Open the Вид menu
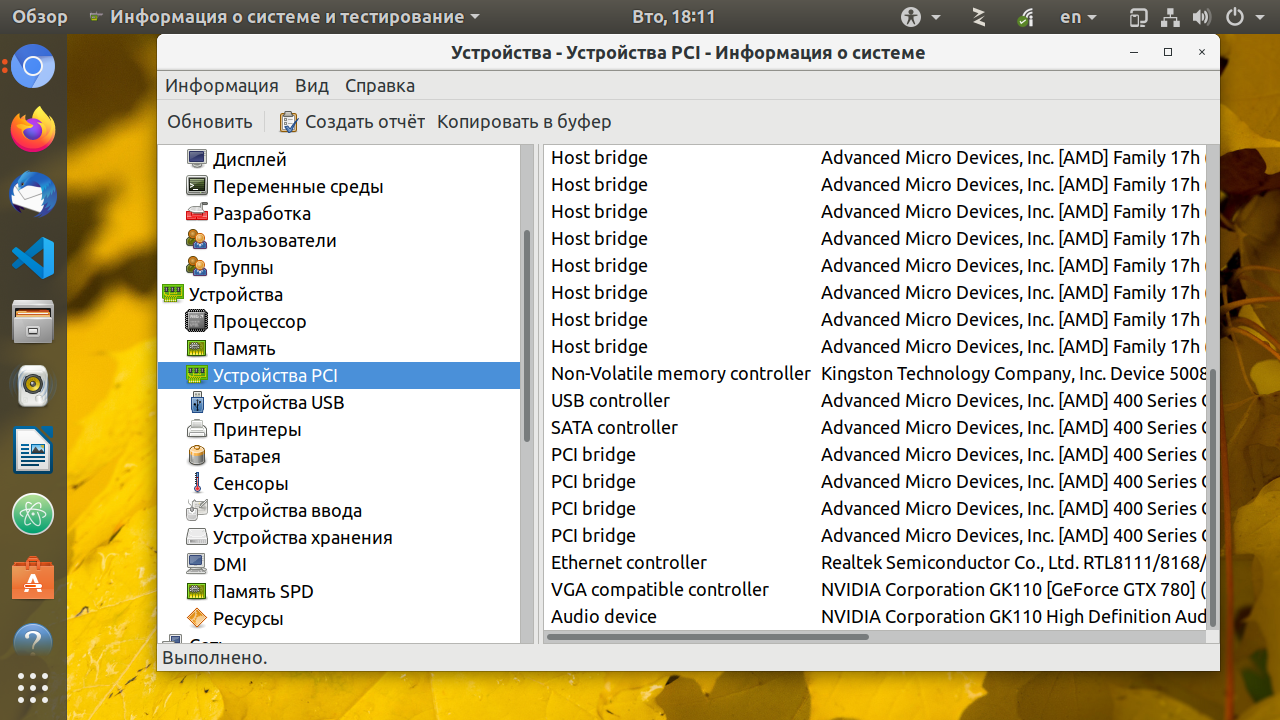The image size is (1280, 720). click(x=312, y=86)
